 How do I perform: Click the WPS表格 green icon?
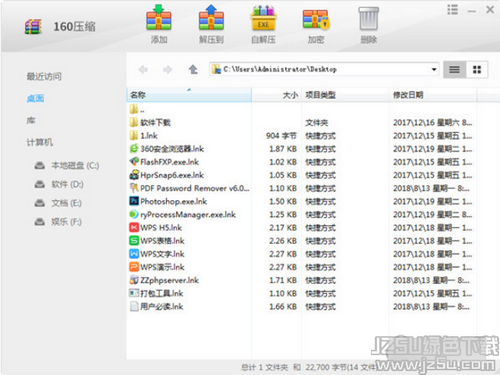click(x=134, y=240)
